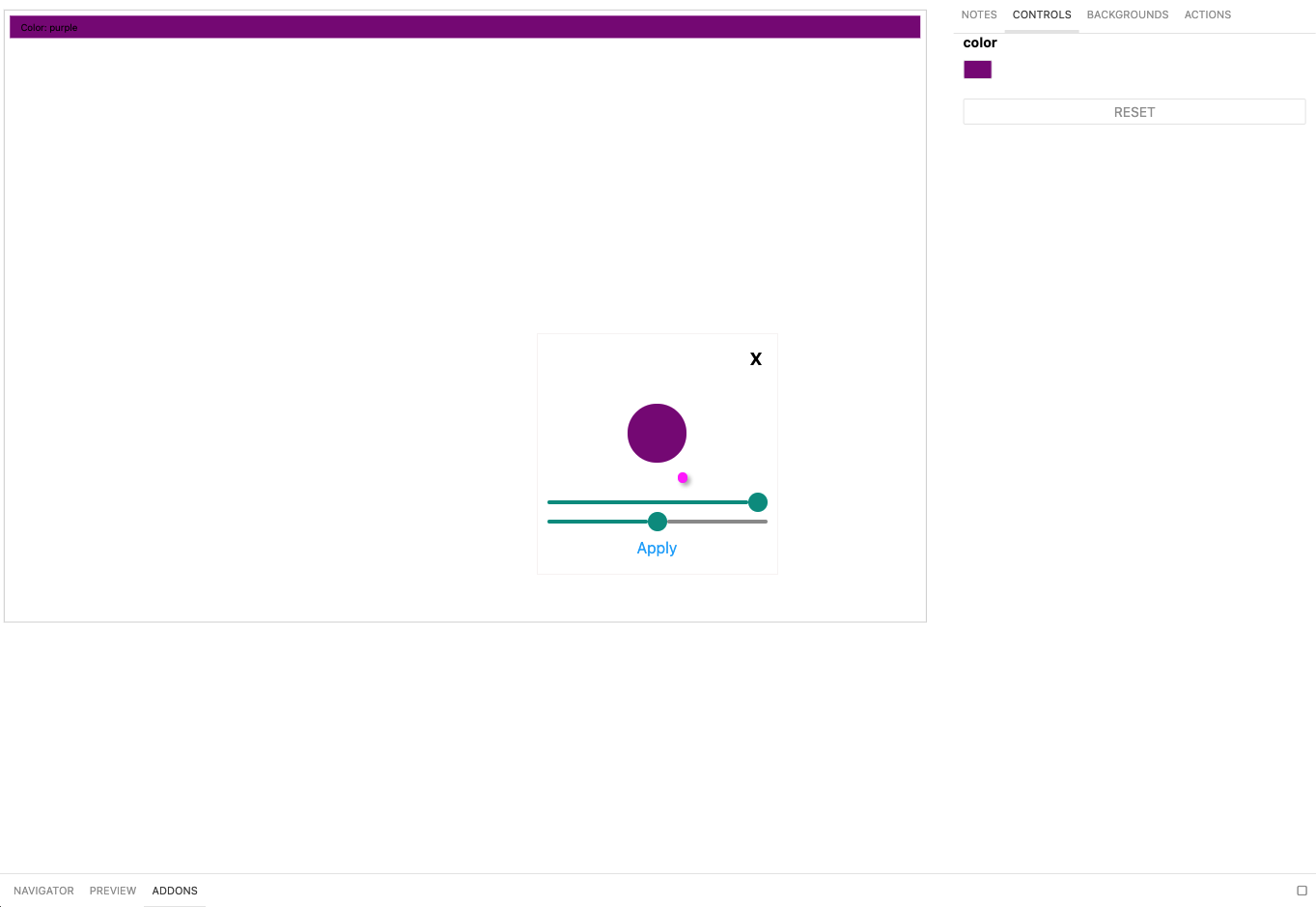Open the color swatch picker
Viewport: 1316px width, 907px height.
point(977,69)
